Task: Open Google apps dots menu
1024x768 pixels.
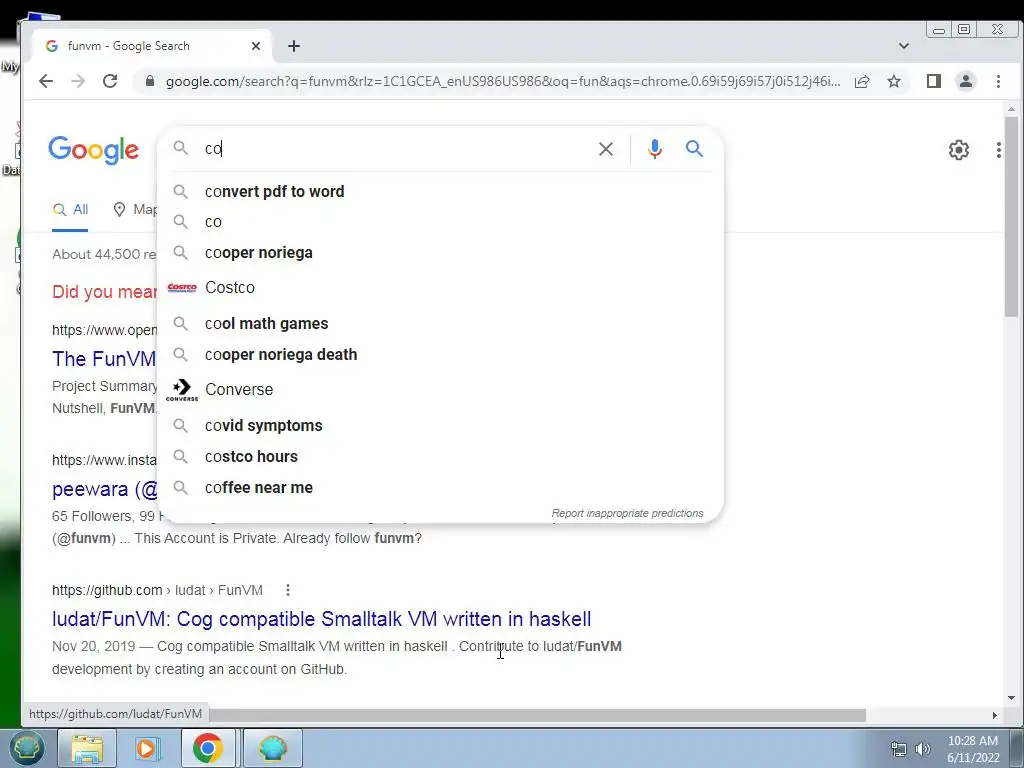Action: point(999,150)
